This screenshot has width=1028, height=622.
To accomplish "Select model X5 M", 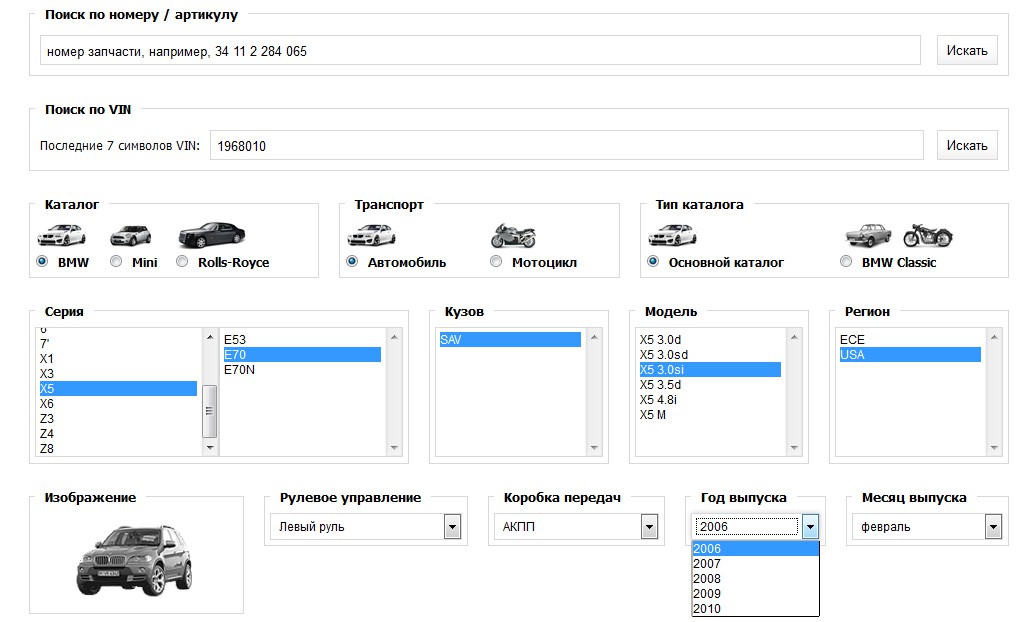I will [x=710, y=415].
